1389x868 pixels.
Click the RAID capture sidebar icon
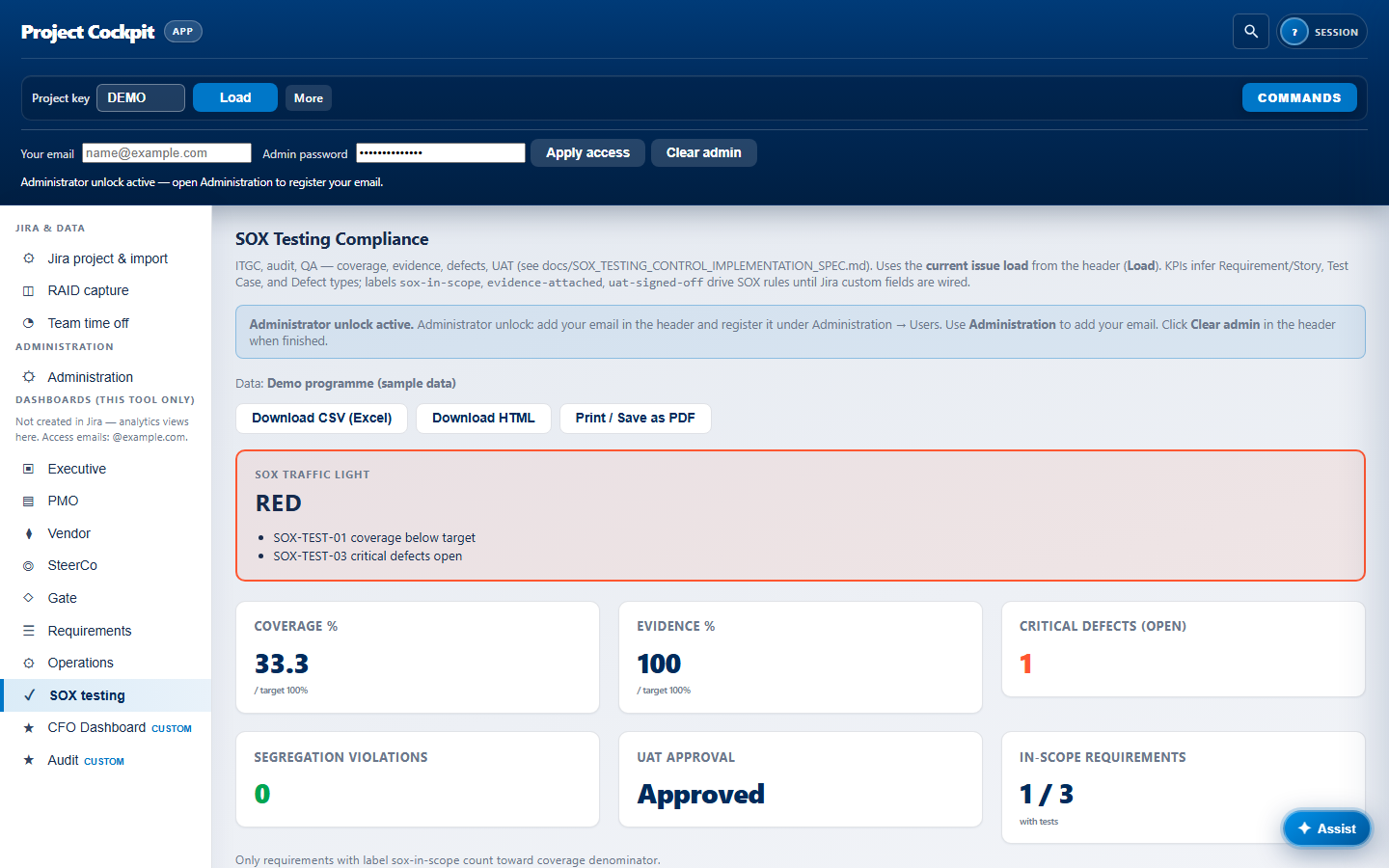29,290
